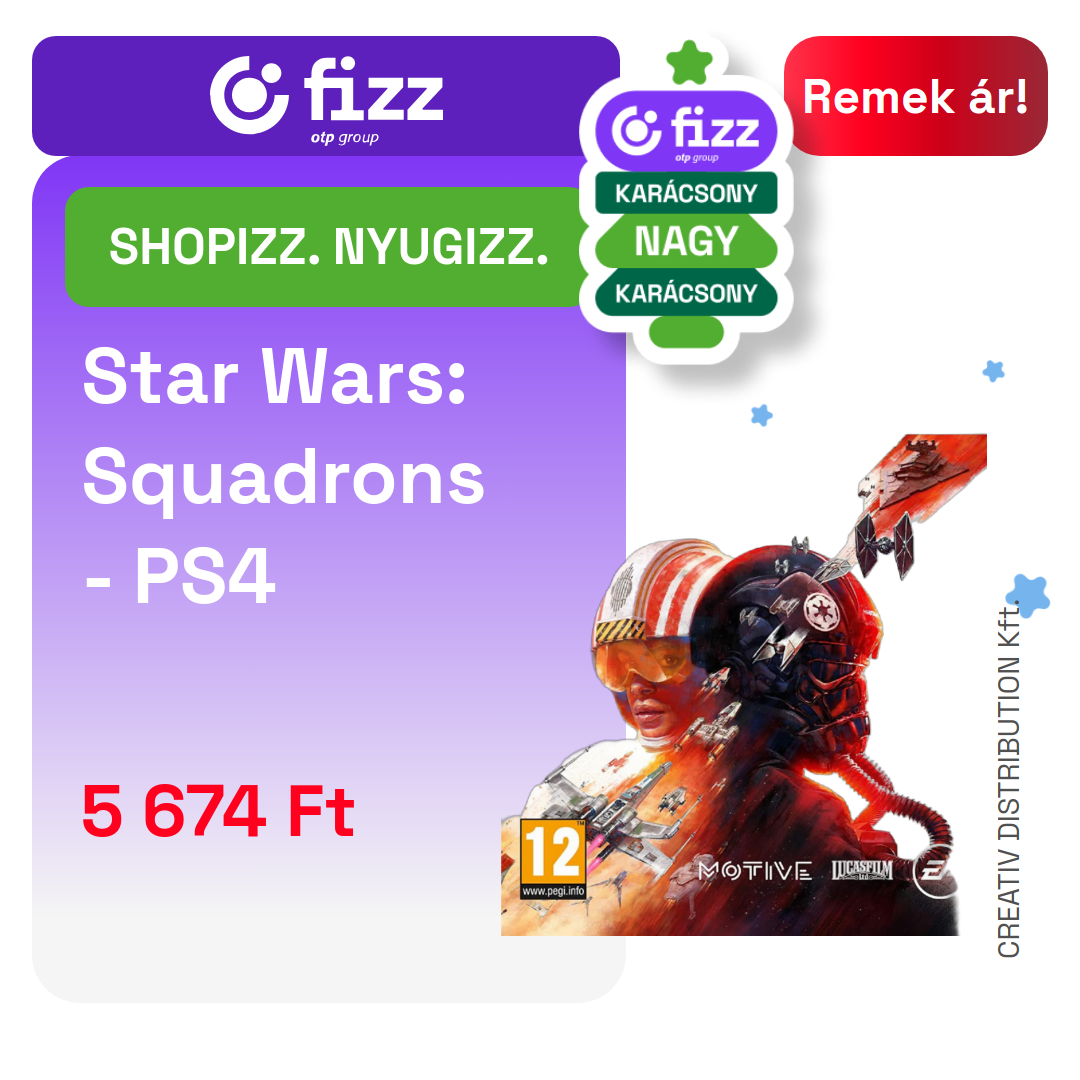The width and height of the screenshot is (1080, 1080).
Task: Click the NAGY label on tree badge
Action: pos(686,241)
